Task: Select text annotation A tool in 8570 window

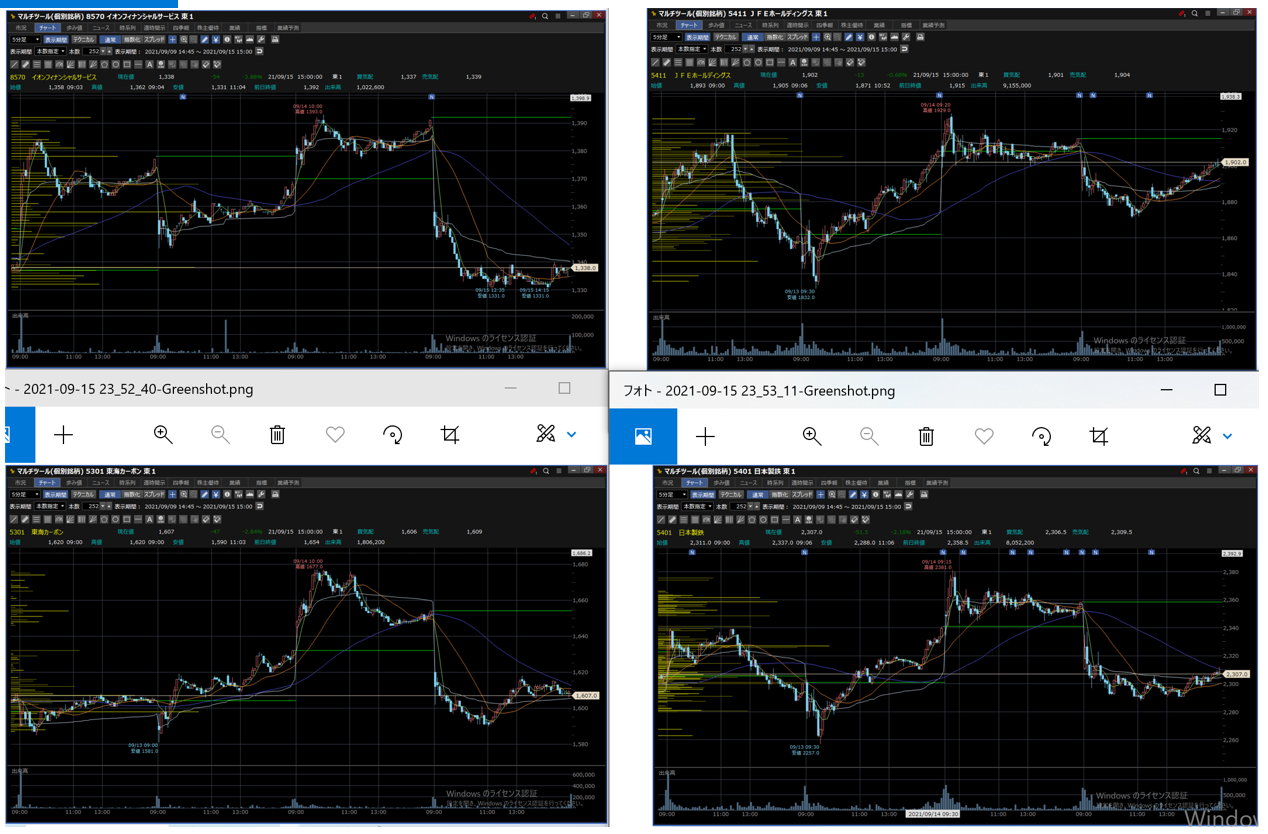Action: [149, 65]
